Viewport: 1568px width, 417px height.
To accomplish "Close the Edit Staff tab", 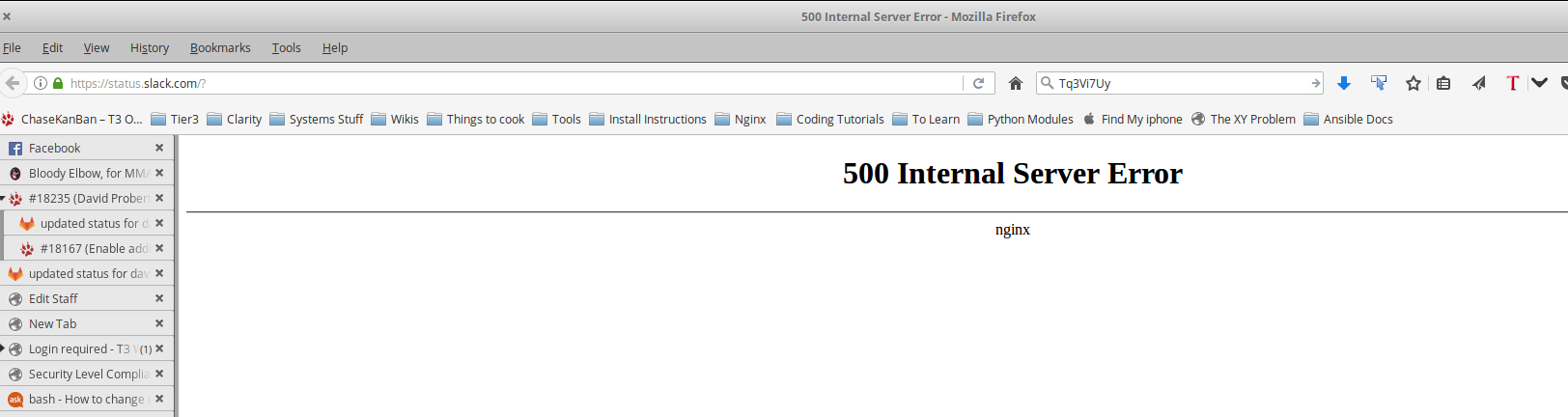I will [x=159, y=298].
